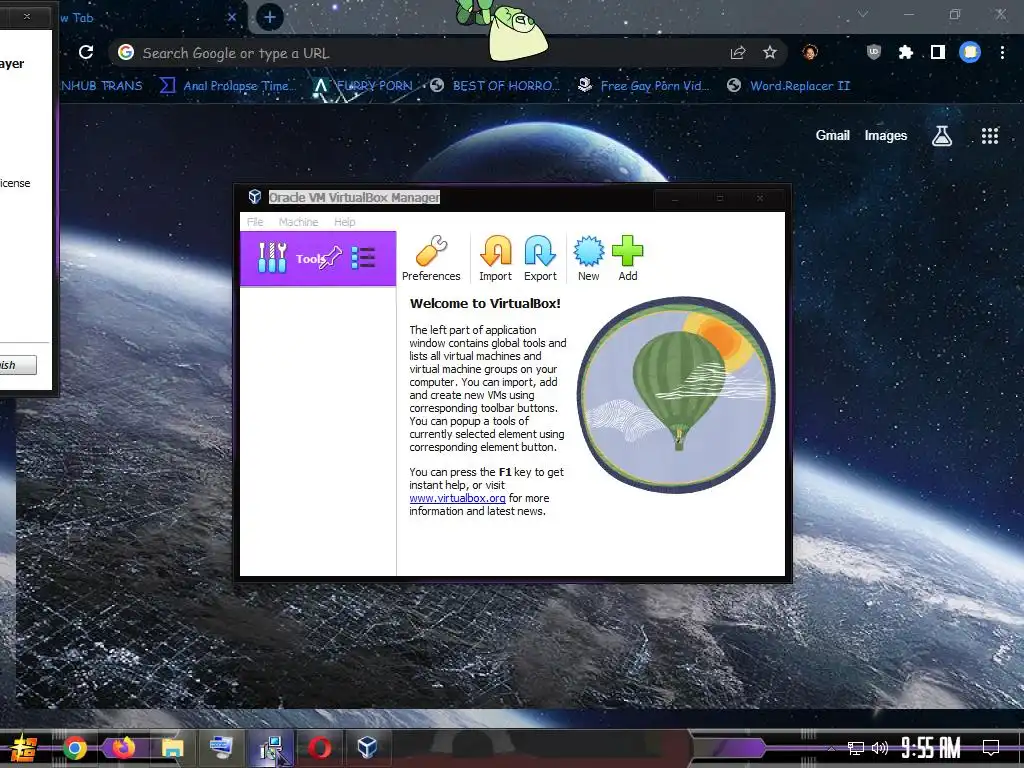The width and height of the screenshot is (1024, 768).
Task: Import an appliance with the Import icon
Action: pos(496,259)
